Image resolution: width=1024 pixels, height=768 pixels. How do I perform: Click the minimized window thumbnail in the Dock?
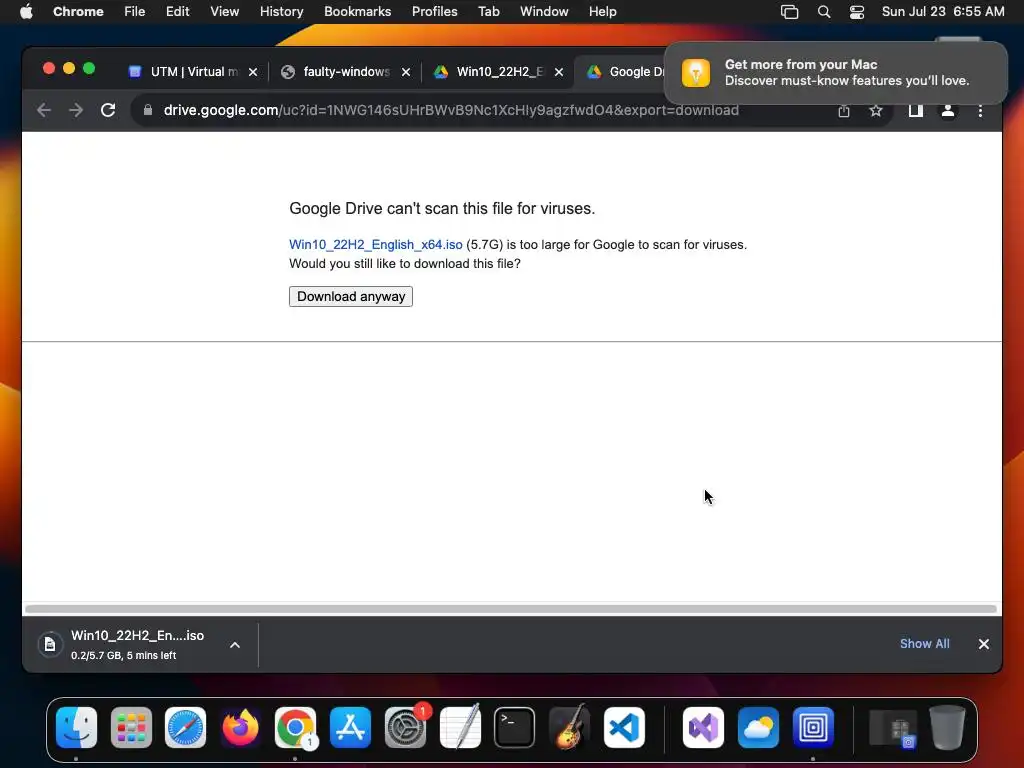893,729
